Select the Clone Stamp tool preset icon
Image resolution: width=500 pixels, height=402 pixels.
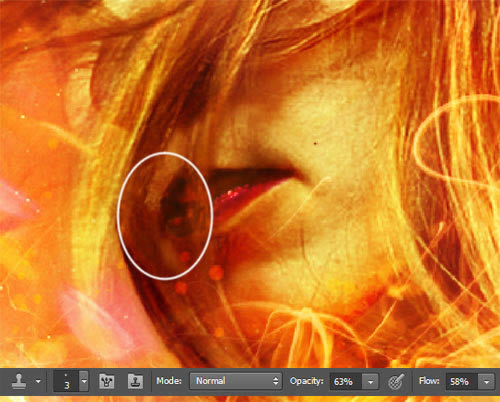(19, 381)
